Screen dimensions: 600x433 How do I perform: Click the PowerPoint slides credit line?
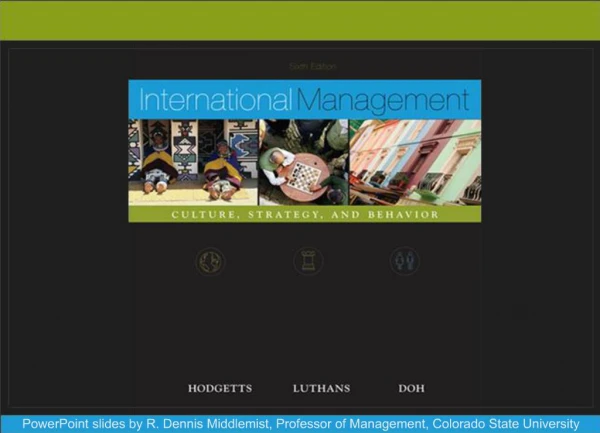coord(300,424)
